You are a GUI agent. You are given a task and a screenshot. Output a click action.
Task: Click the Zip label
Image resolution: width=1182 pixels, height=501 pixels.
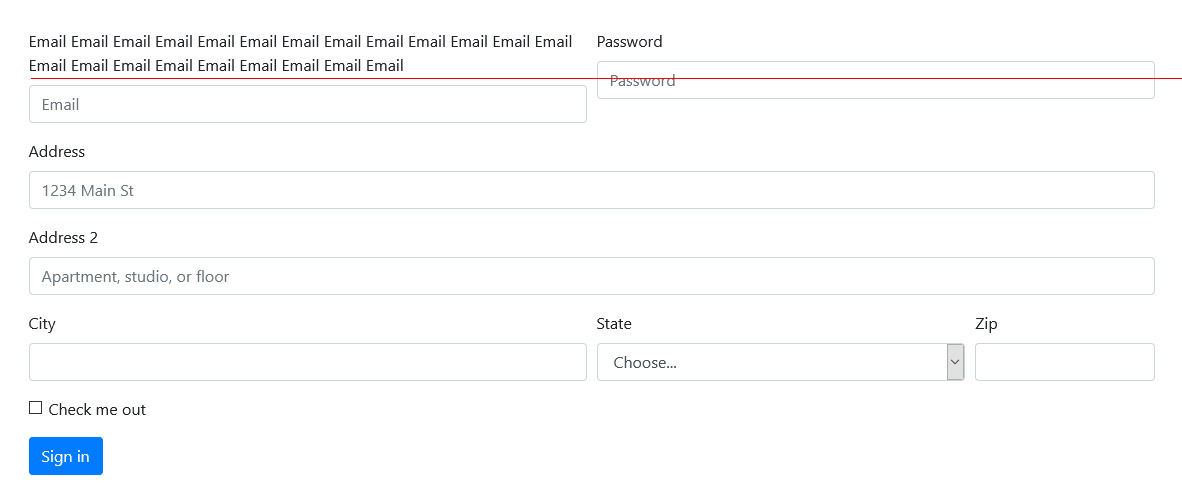[986, 324]
